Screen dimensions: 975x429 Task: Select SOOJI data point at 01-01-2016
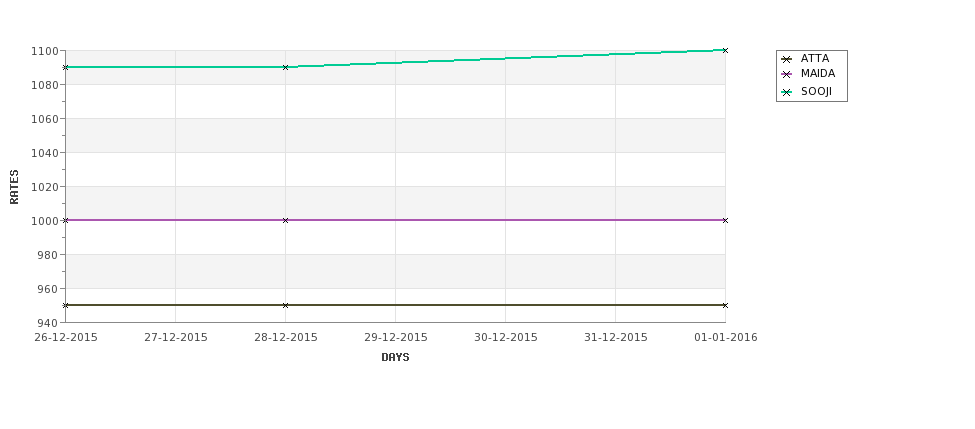pyautogui.click(x=725, y=50)
